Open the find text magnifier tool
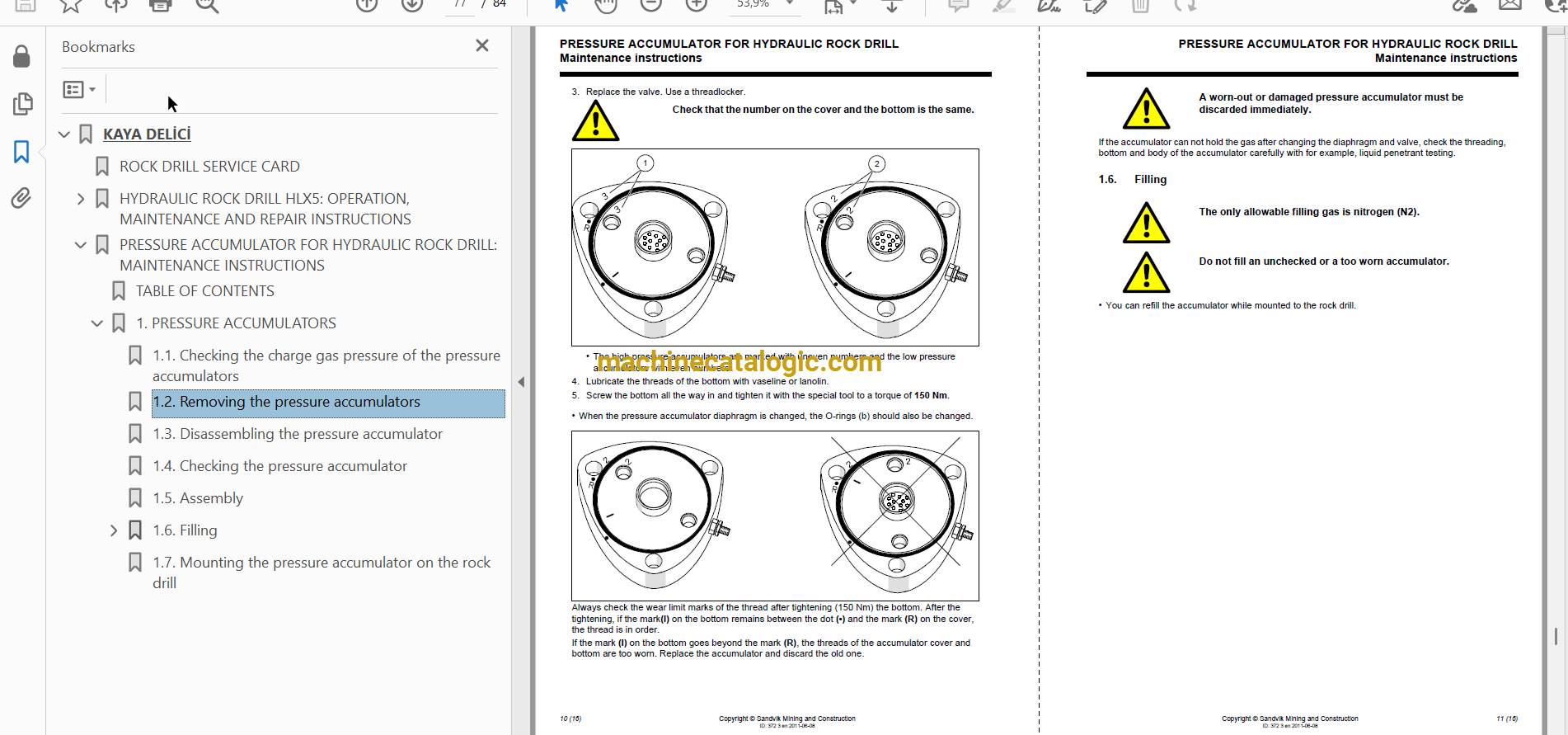Image resolution: width=1568 pixels, height=735 pixels. pyautogui.click(x=207, y=5)
